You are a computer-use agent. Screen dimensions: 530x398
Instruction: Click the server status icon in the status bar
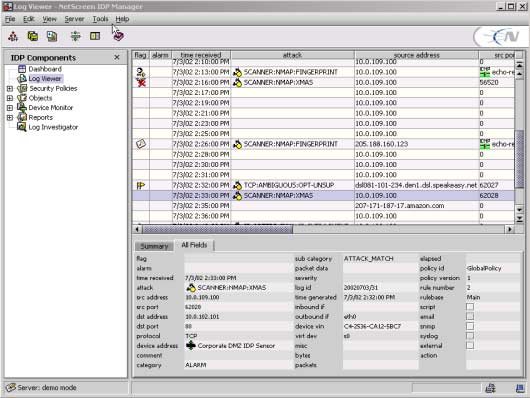coord(11,388)
